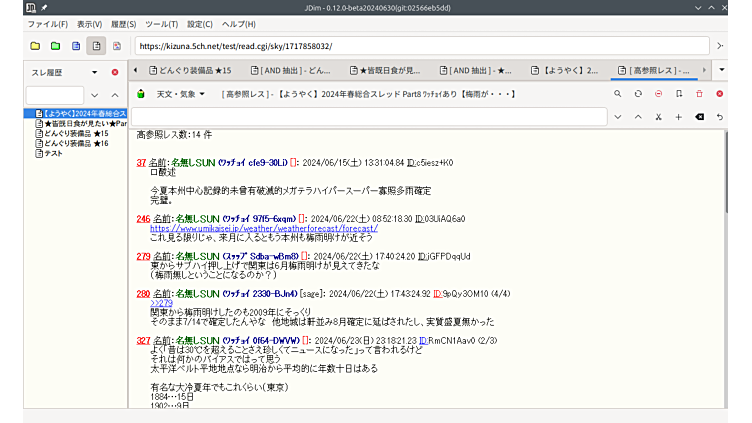Click the green folder favorites icon

point(55,46)
